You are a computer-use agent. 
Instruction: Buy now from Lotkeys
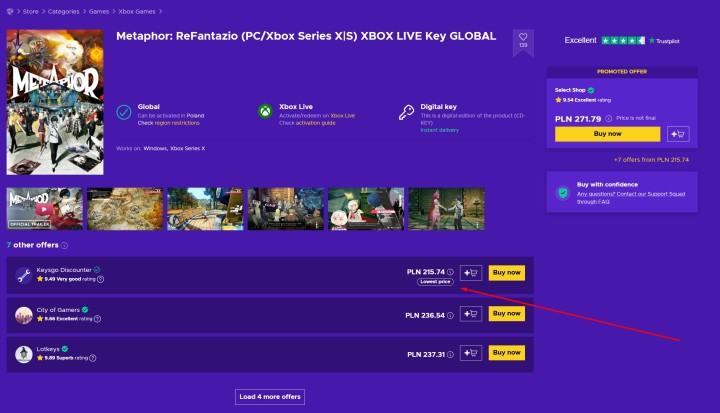pyautogui.click(x=506, y=353)
